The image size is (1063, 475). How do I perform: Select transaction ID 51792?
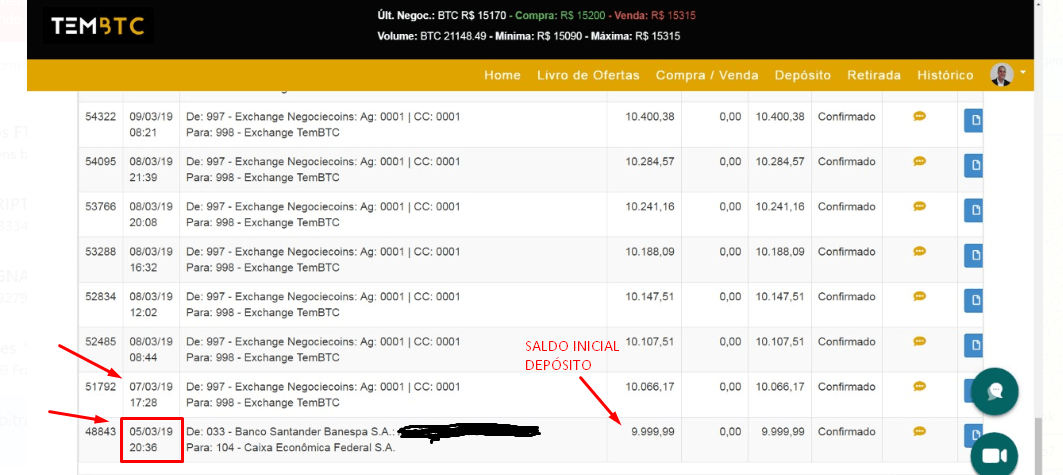point(100,386)
